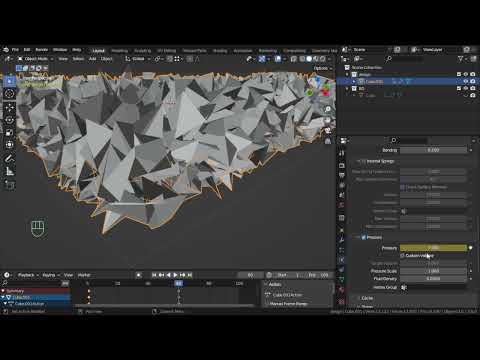Open the Render menu

[x=42, y=50]
